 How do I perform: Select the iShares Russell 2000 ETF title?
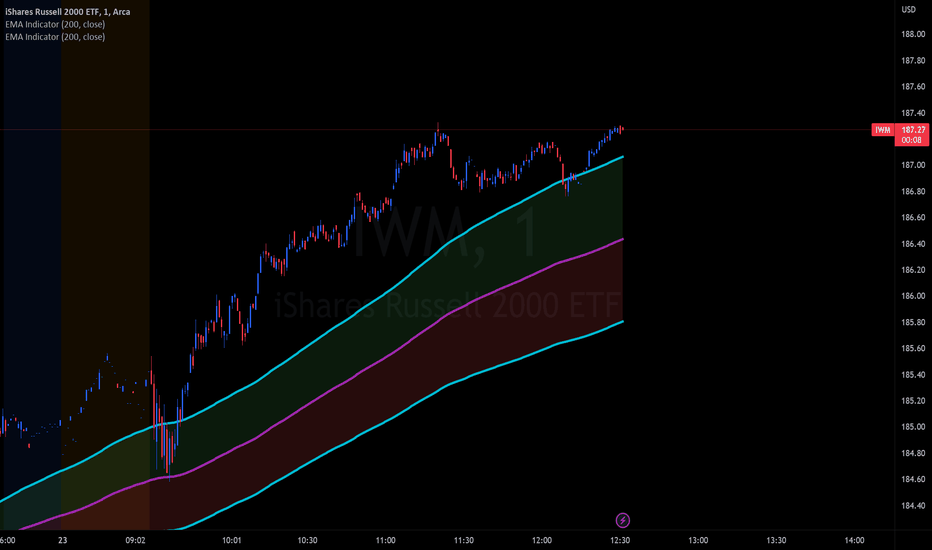tap(68, 12)
